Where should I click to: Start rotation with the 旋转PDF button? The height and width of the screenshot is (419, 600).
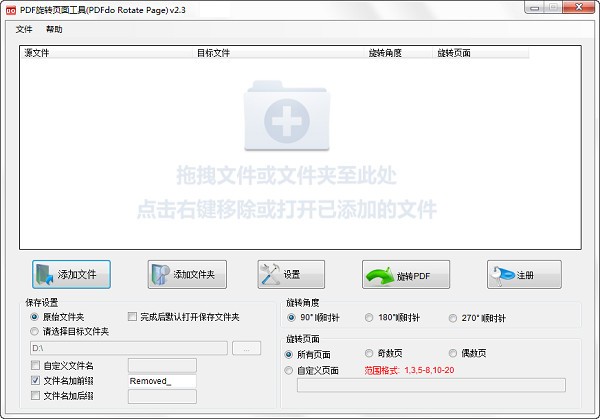point(406,274)
